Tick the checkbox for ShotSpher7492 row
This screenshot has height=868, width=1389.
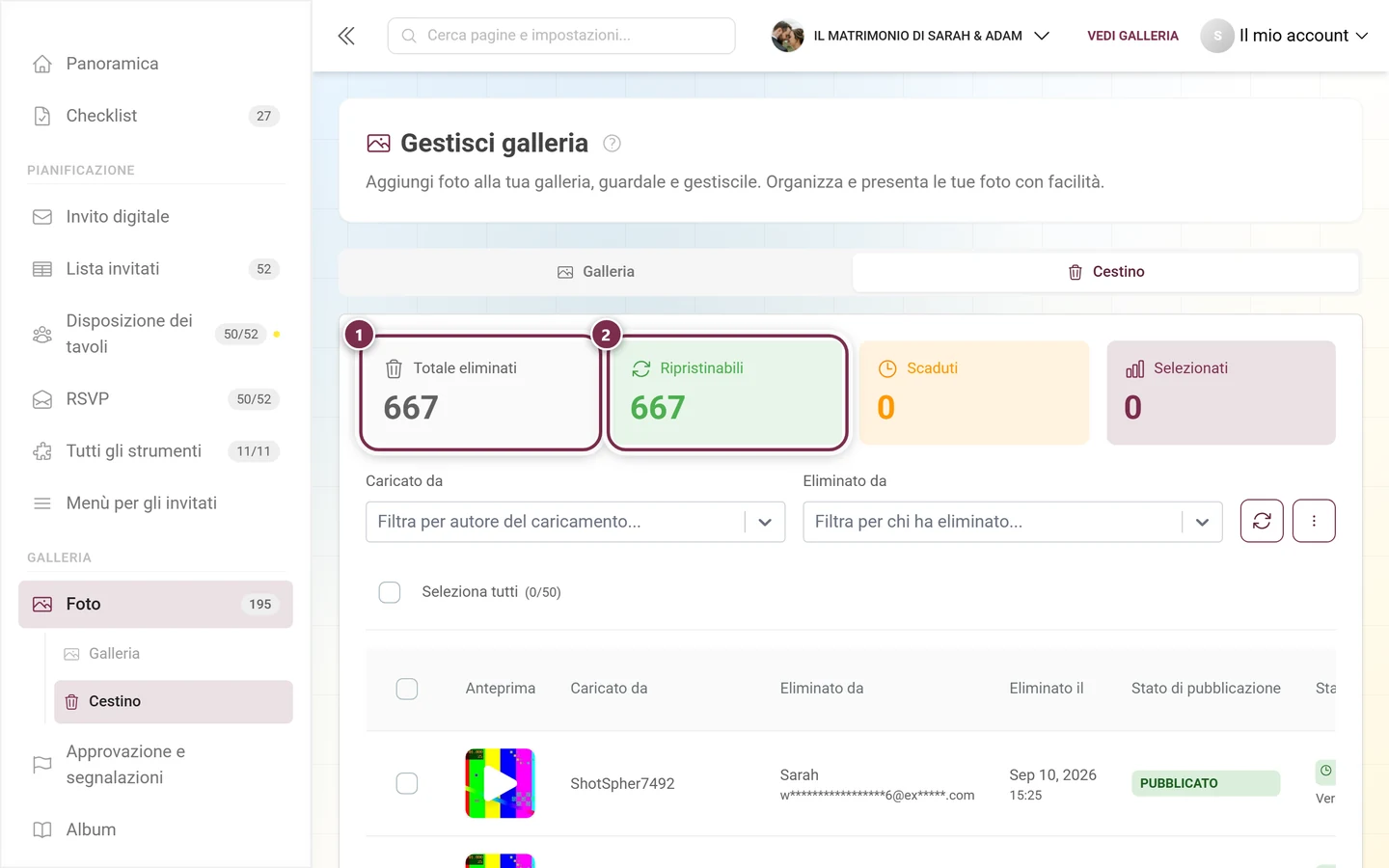(407, 783)
